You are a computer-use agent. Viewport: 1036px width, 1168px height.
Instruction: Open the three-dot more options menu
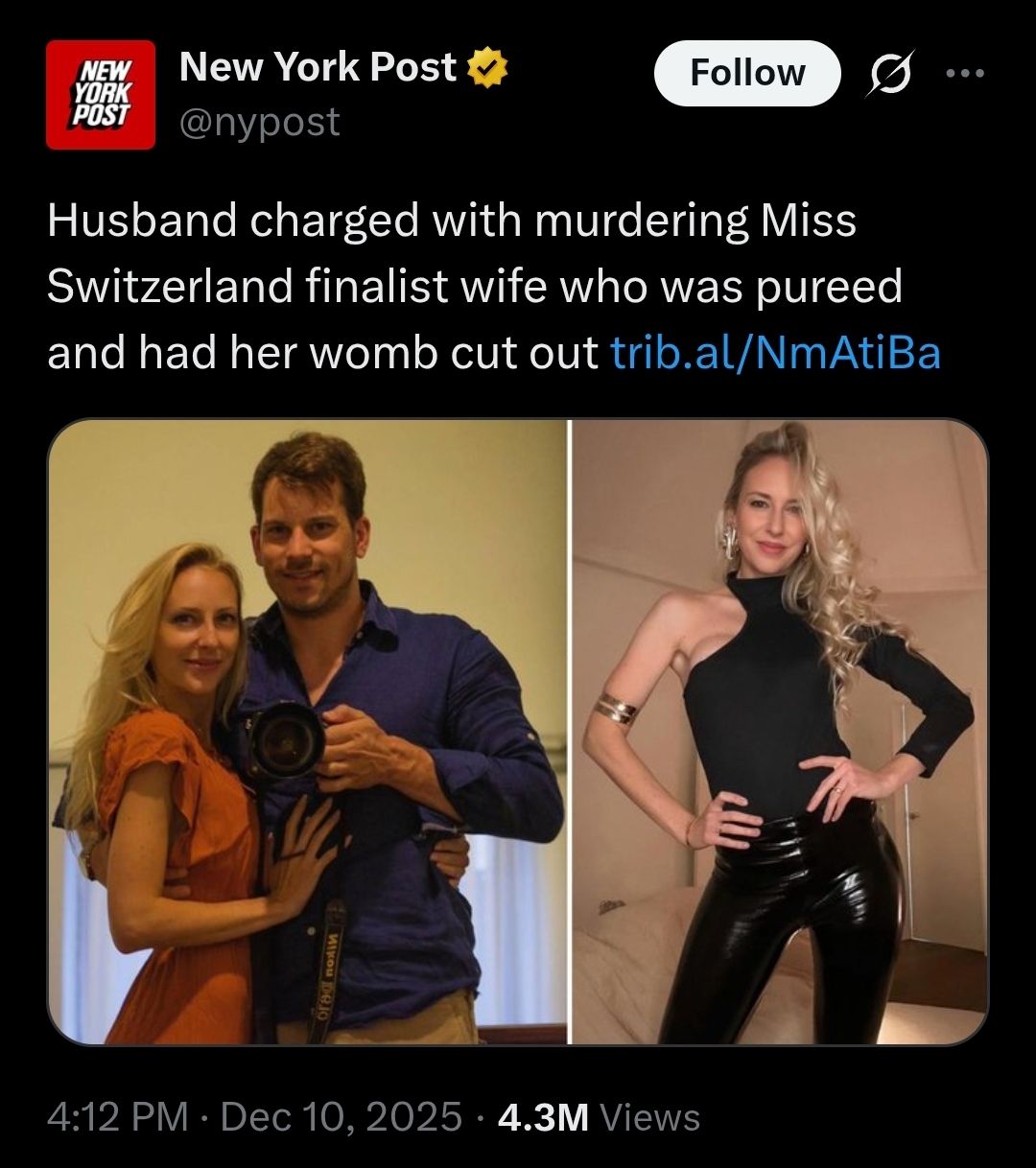point(964,73)
